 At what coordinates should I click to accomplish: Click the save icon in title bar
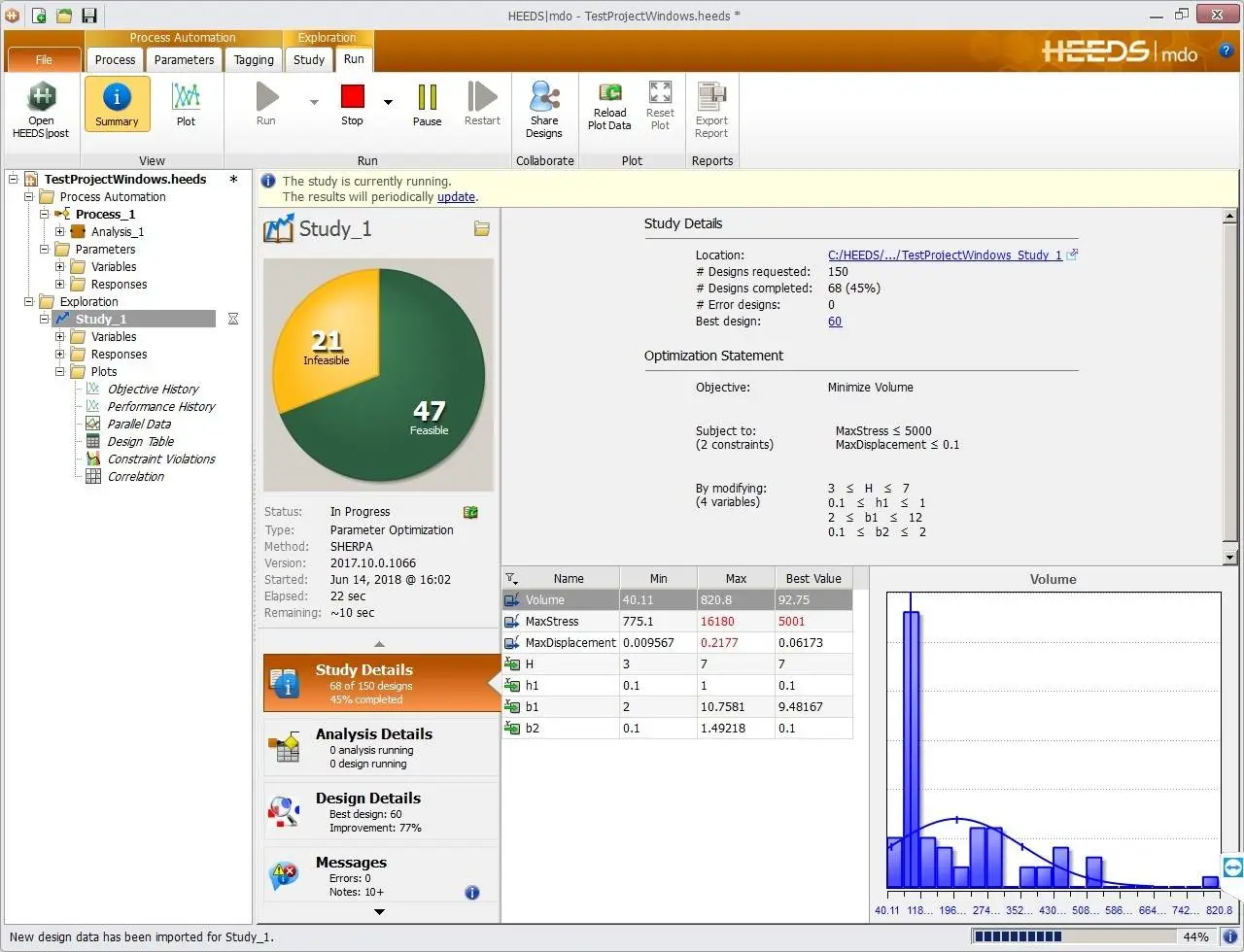click(89, 16)
